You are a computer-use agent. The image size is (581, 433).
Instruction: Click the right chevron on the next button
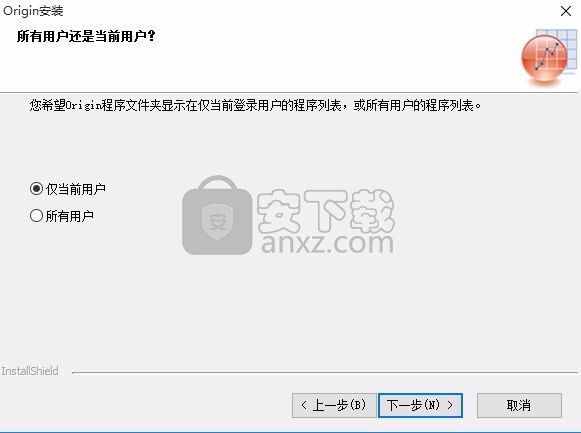450,405
